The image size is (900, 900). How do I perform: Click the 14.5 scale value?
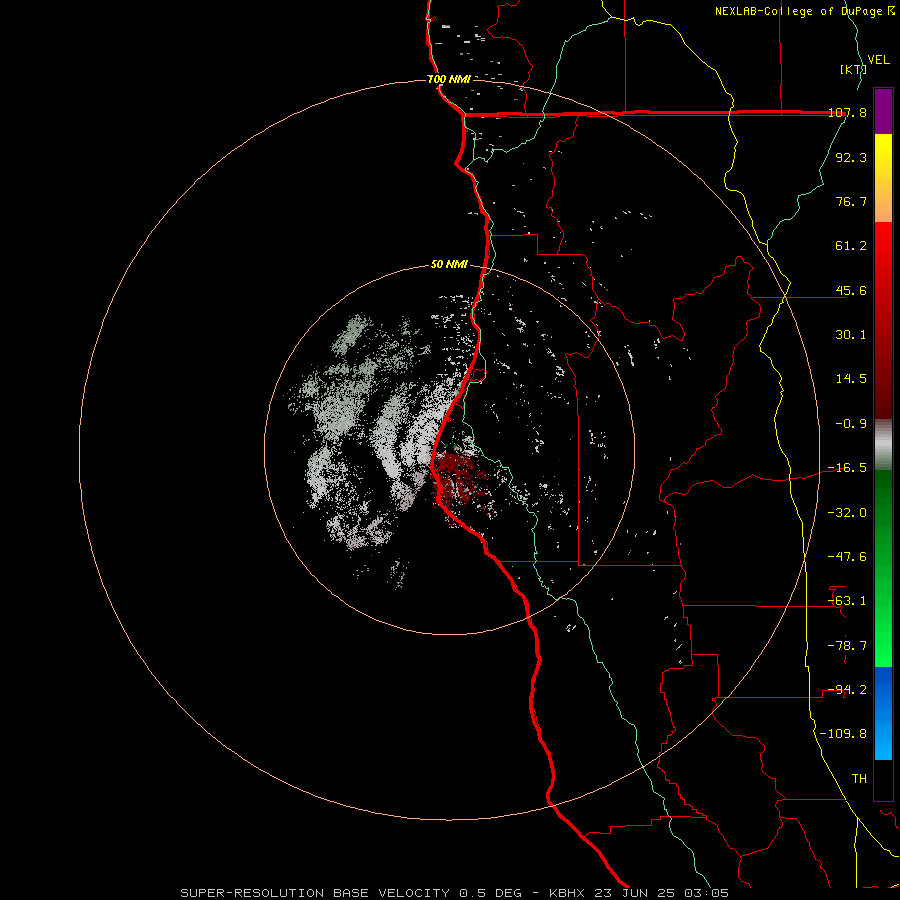click(851, 379)
